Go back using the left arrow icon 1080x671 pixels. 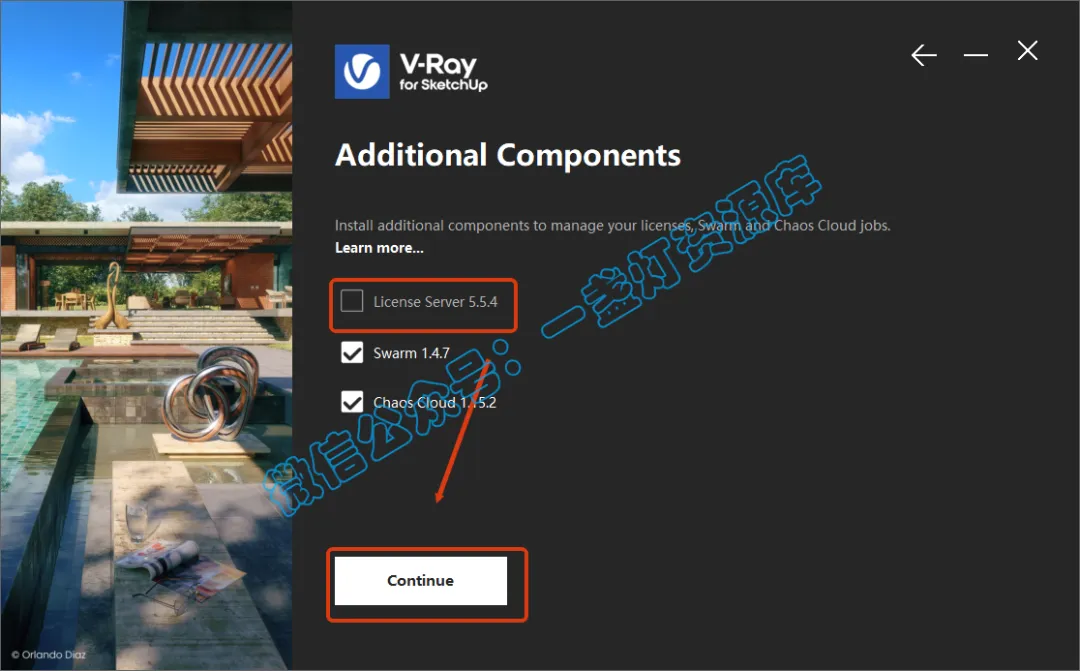coord(924,54)
